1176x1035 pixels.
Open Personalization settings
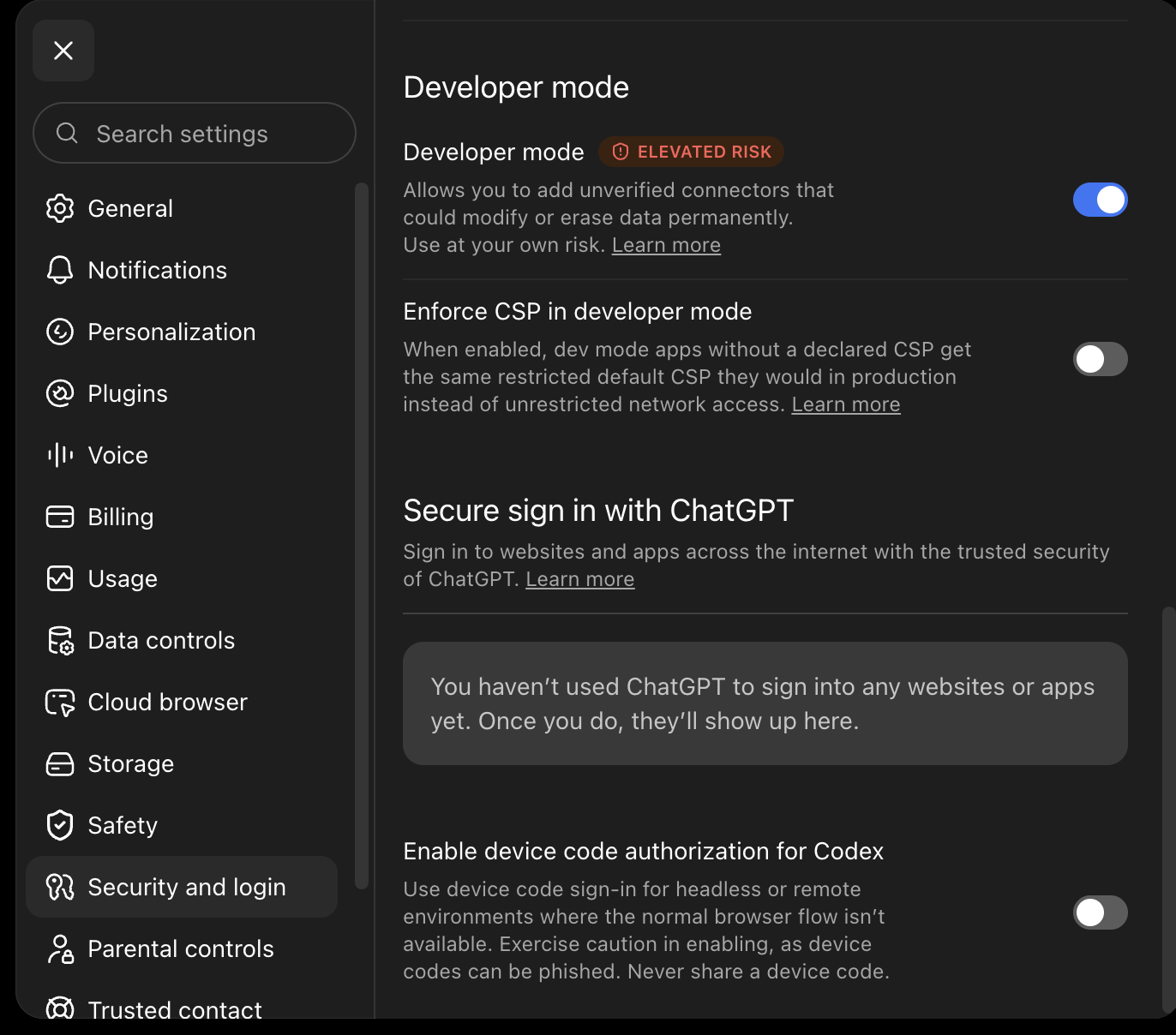(182, 332)
